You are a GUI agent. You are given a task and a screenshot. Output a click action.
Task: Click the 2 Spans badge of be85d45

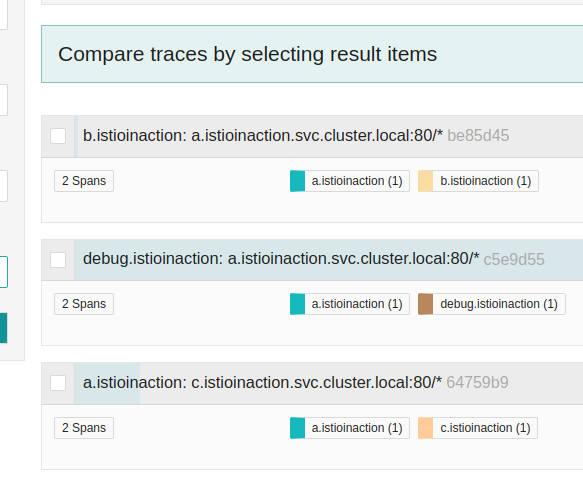[x=84, y=181]
